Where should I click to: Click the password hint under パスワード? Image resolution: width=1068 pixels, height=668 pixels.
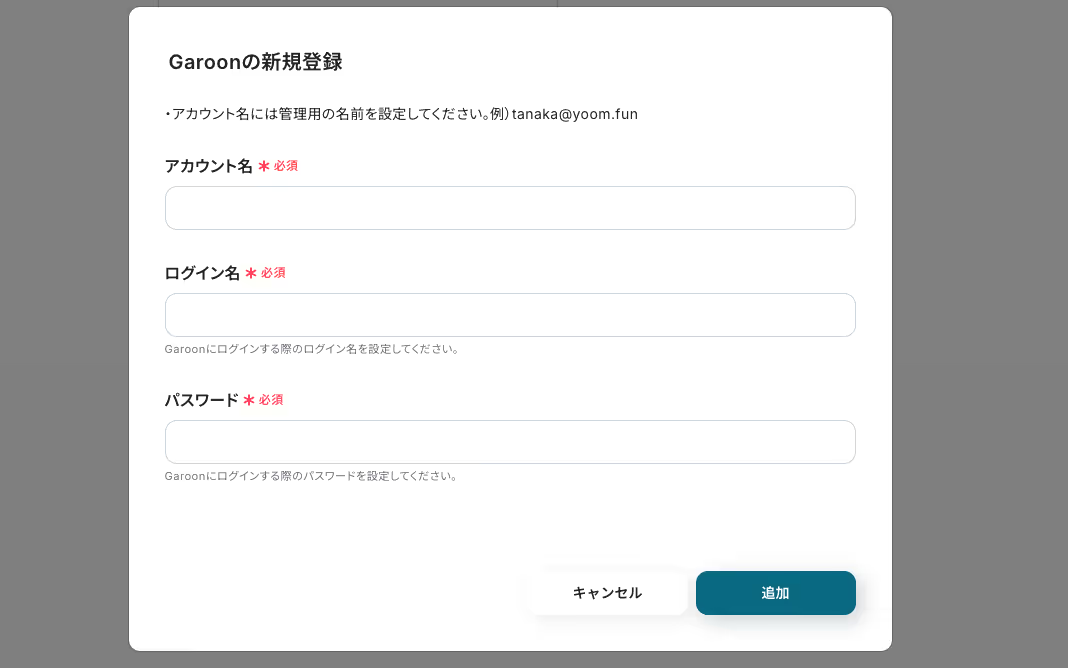pyautogui.click(x=311, y=476)
